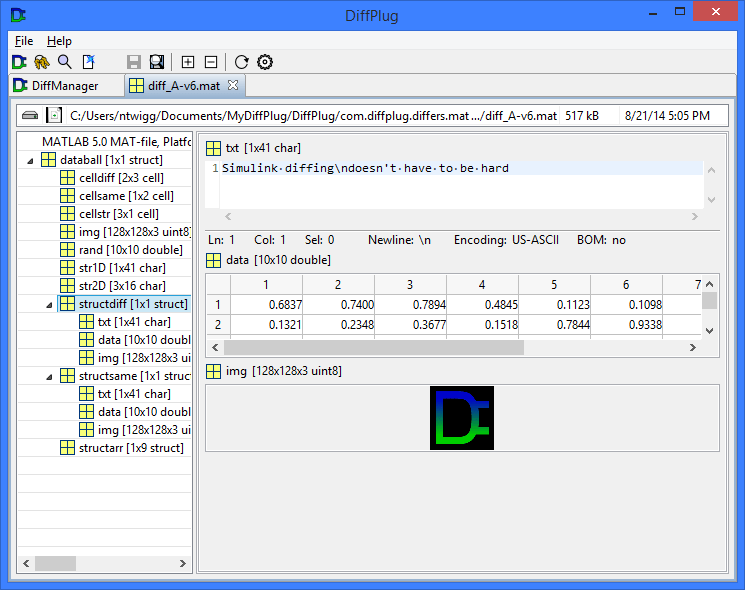This screenshot has width=745, height=590.
Task: Click data table column header 5
Action: [554, 285]
